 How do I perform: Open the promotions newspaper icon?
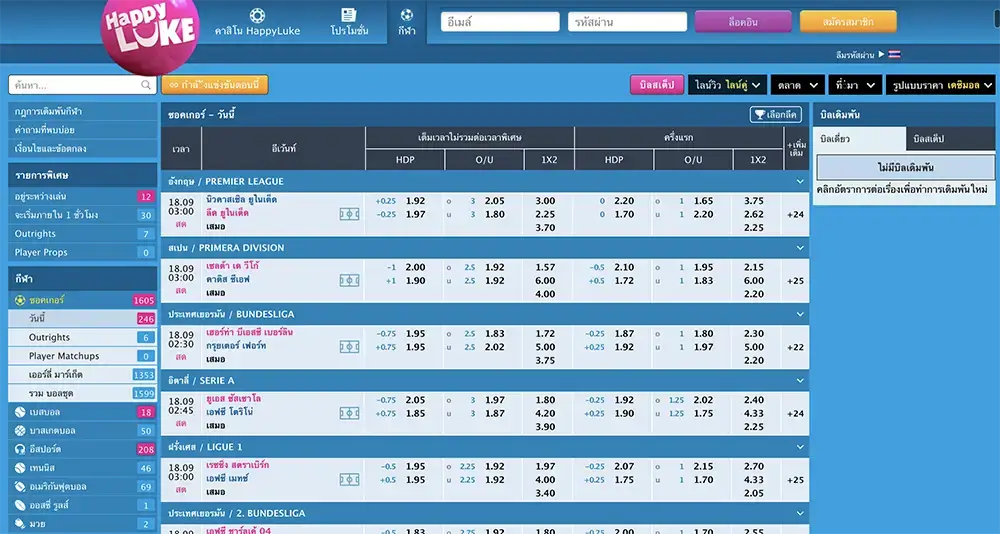point(348,15)
